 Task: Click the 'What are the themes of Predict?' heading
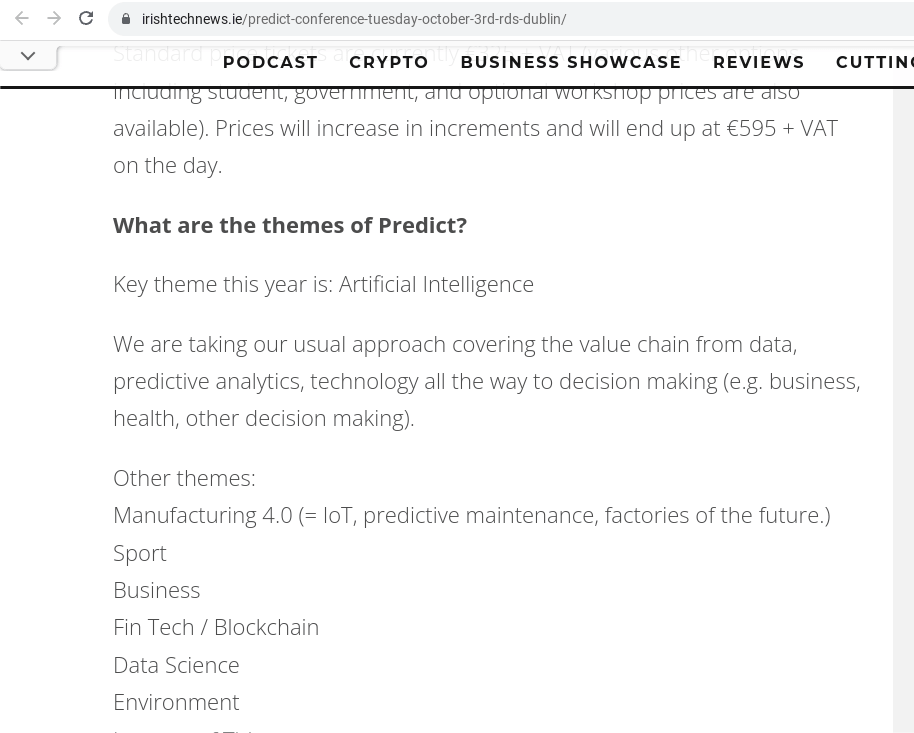290,225
